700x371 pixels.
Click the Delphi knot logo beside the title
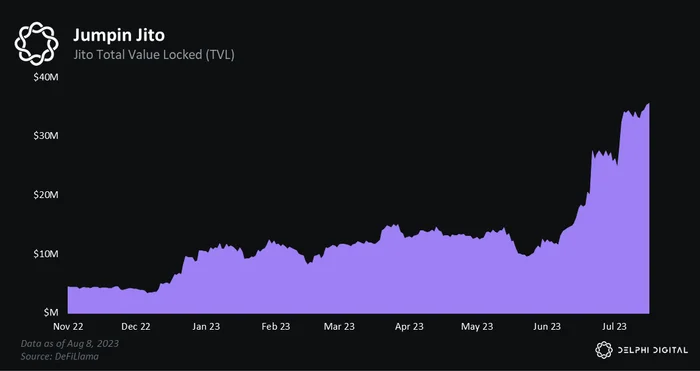coord(37,44)
